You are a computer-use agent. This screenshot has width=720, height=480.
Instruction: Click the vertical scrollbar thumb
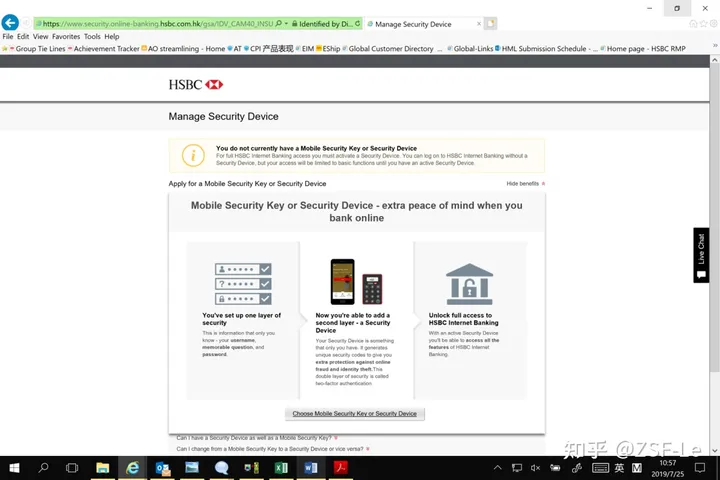714,218
